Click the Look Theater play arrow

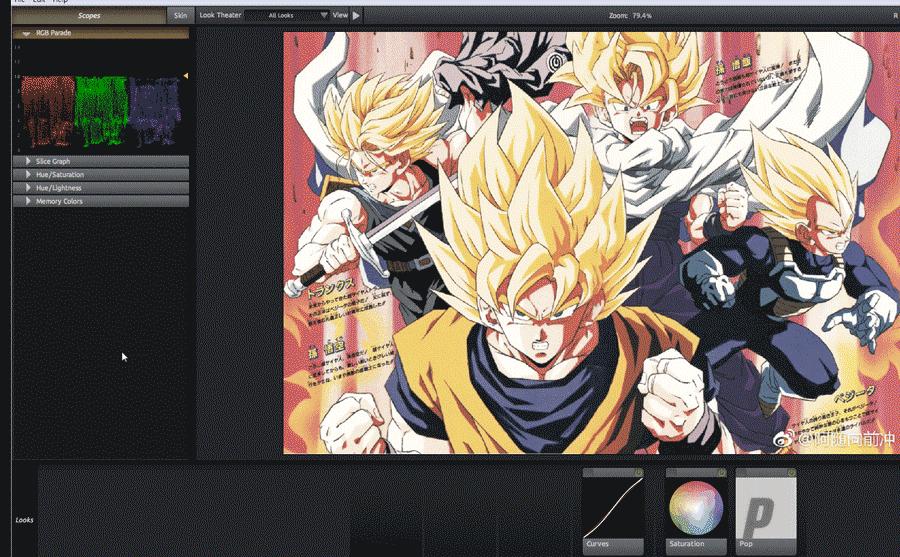click(x=357, y=15)
